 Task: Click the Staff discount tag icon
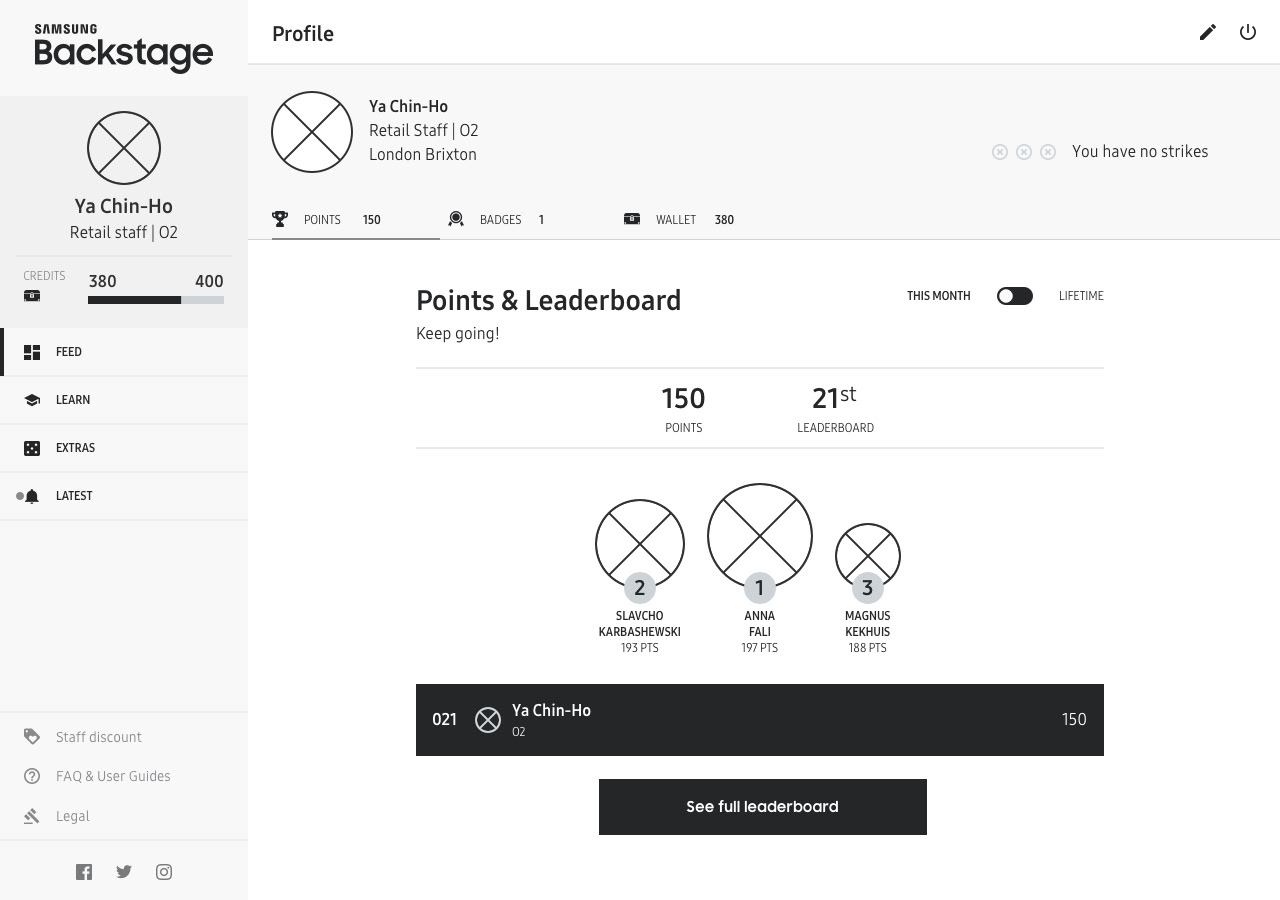click(32, 737)
